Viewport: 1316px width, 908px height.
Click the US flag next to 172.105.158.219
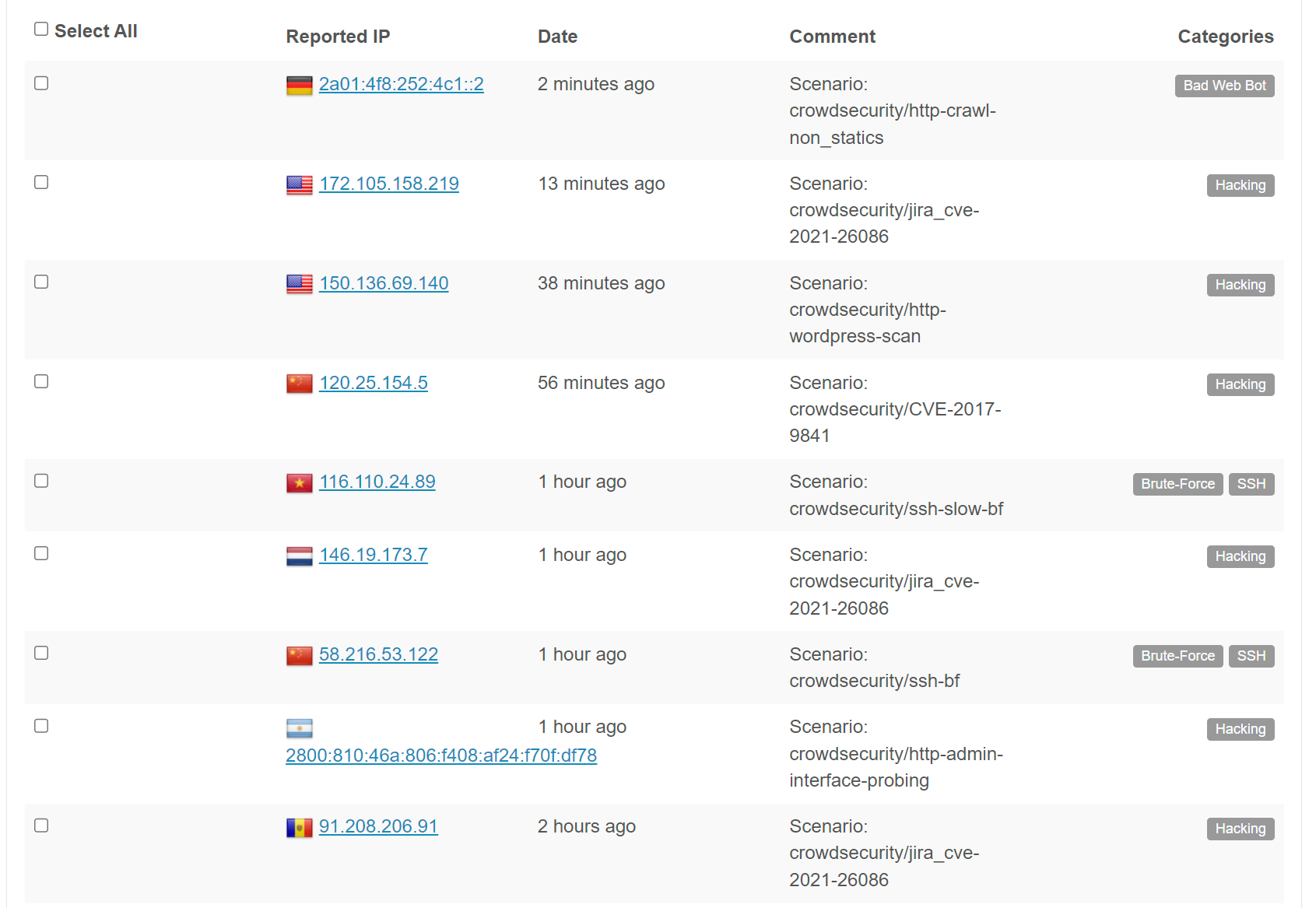299,185
